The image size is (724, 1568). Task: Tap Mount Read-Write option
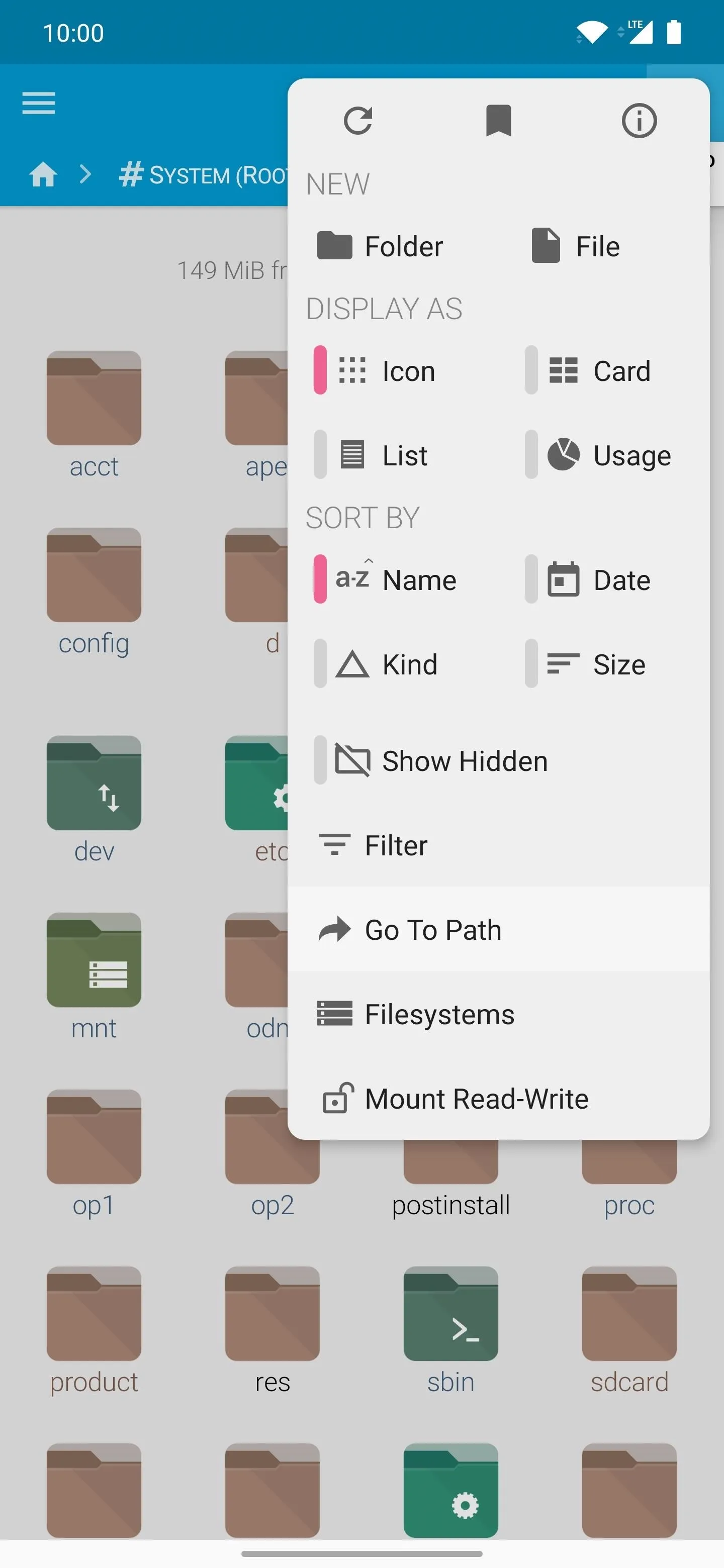point(498,1099)
